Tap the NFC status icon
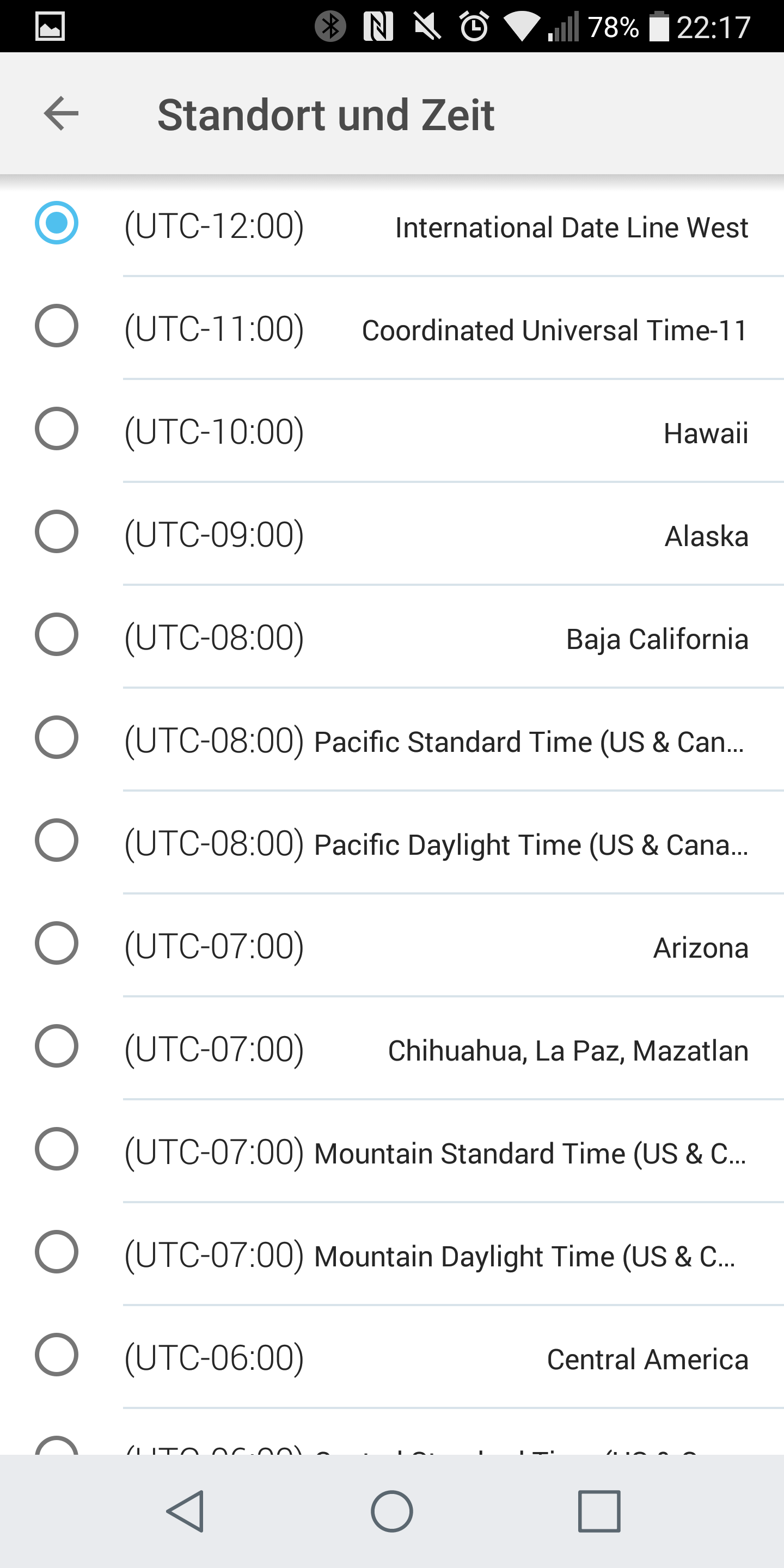The image size is (784, 1568). point(378,27)
